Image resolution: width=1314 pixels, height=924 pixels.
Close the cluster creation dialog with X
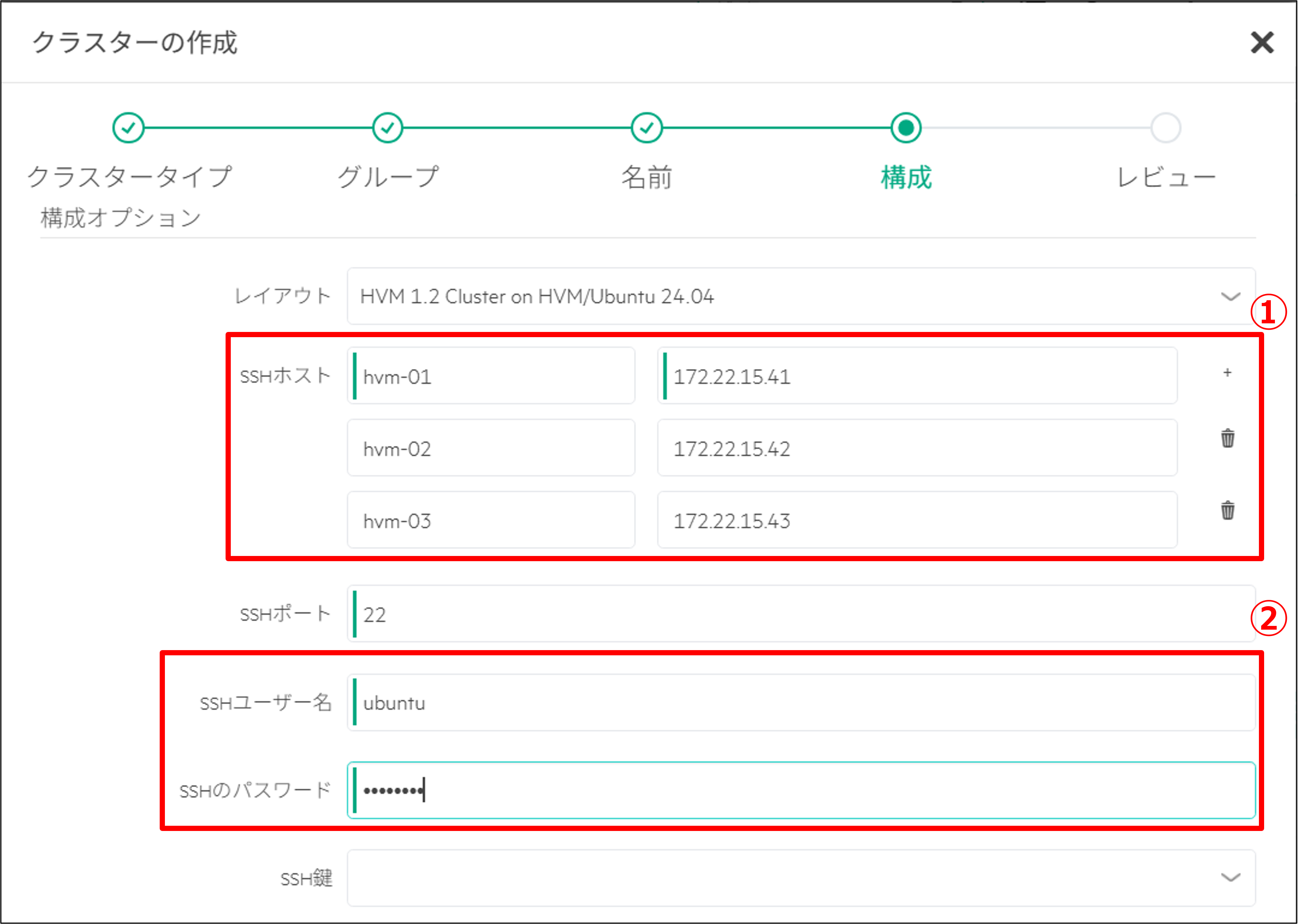pyautogui.click(x=1262, y=43)
